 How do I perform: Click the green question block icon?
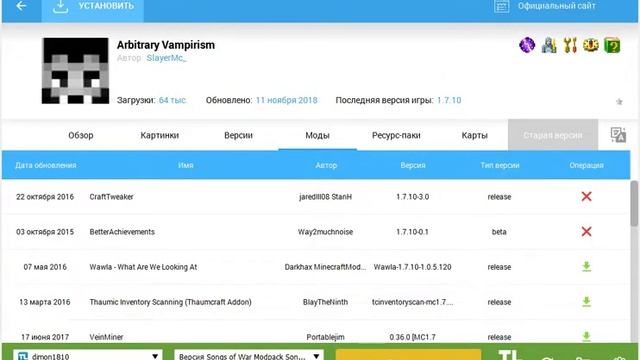(x=612, y=45)
